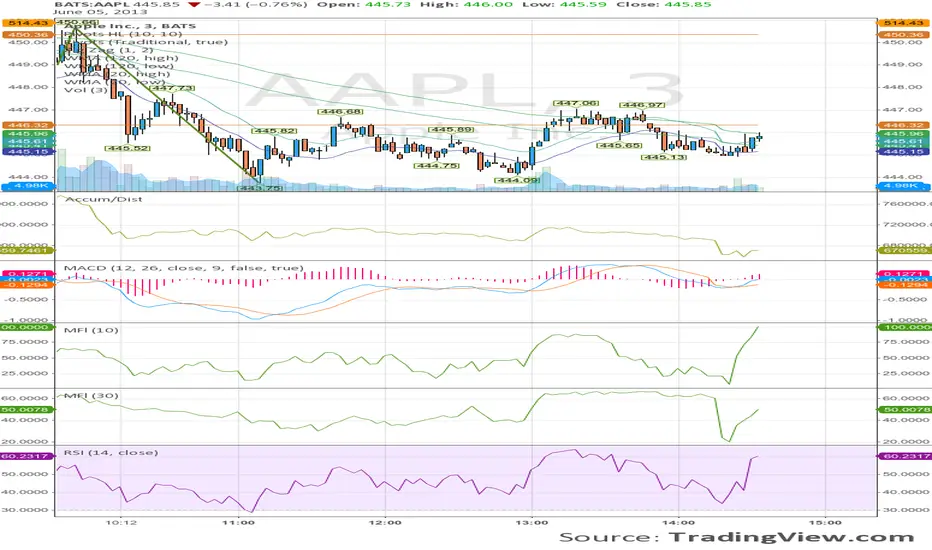Click the green 100.000 MFI (10) tag on right scale
This screenshot has width=932, height=550.
coord(904,327)
